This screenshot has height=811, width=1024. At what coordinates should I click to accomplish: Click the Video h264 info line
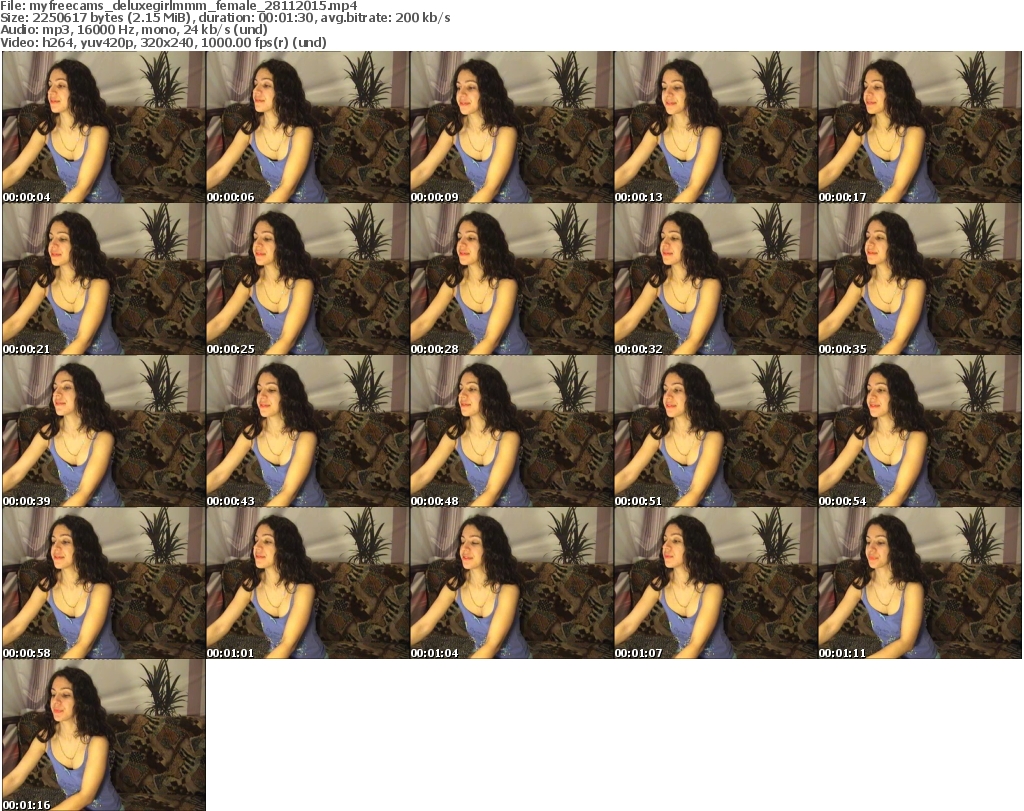pos(163,42)
